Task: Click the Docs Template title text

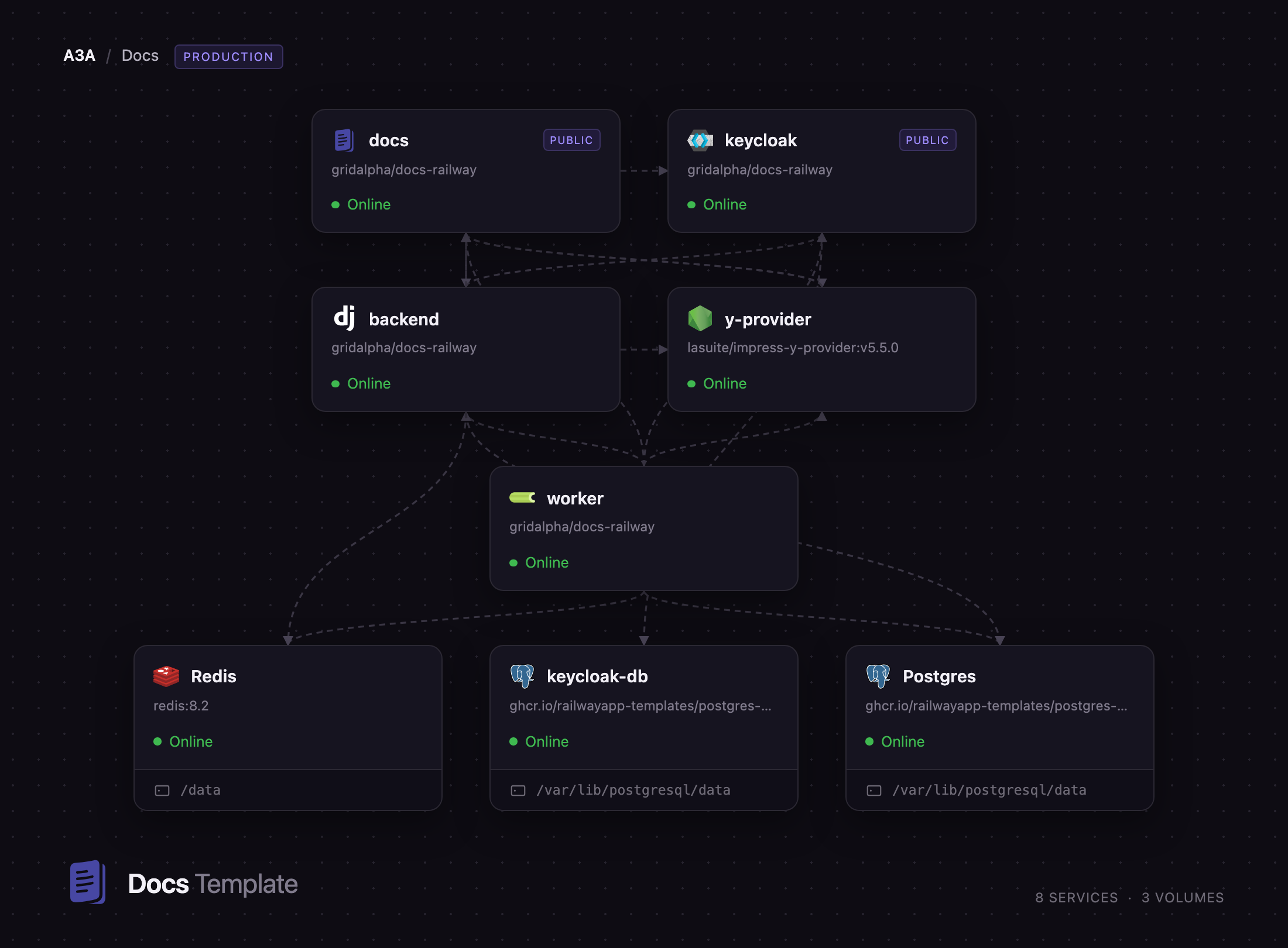Action: coord(213,884)
